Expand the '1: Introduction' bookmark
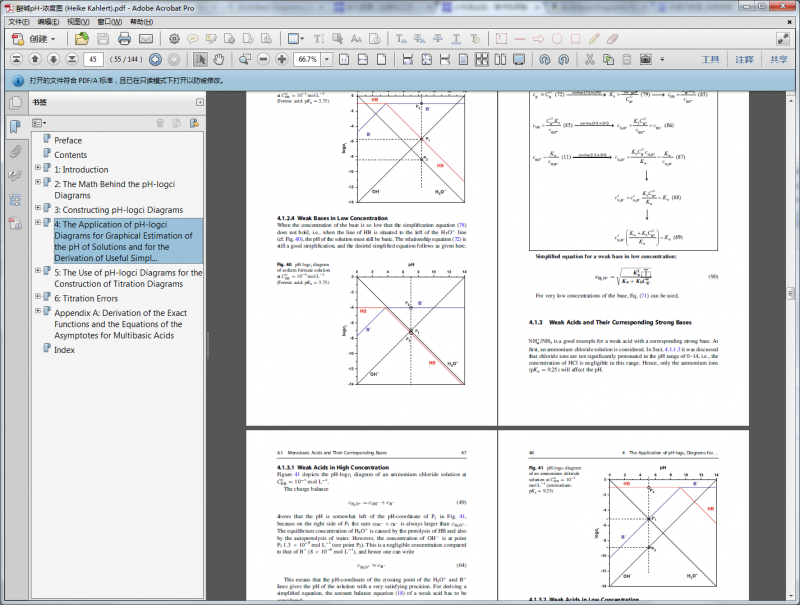Viewport: 800px width, 605px height. point(37,169)
